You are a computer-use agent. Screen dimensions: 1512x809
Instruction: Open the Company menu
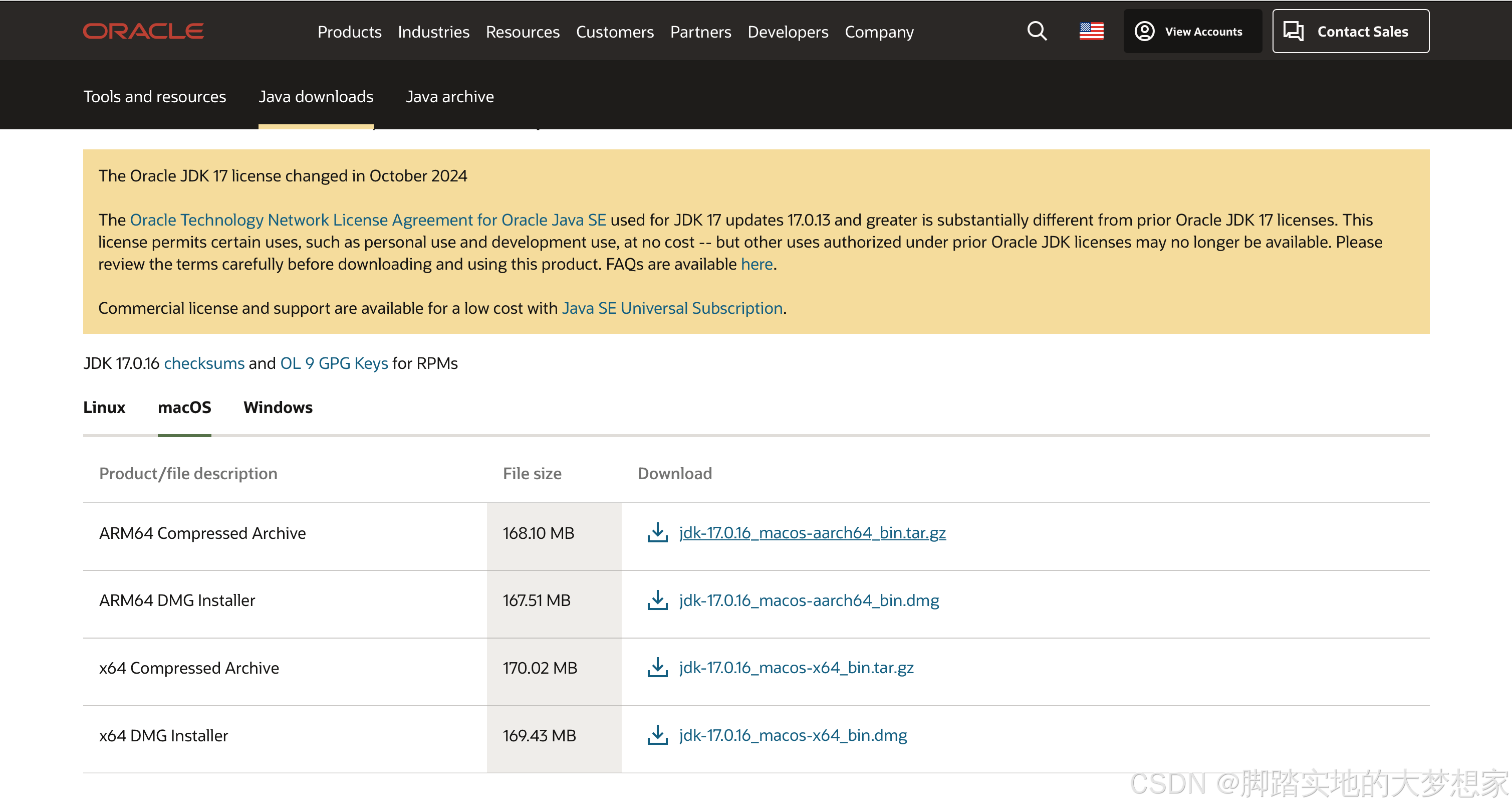point(879,32)
